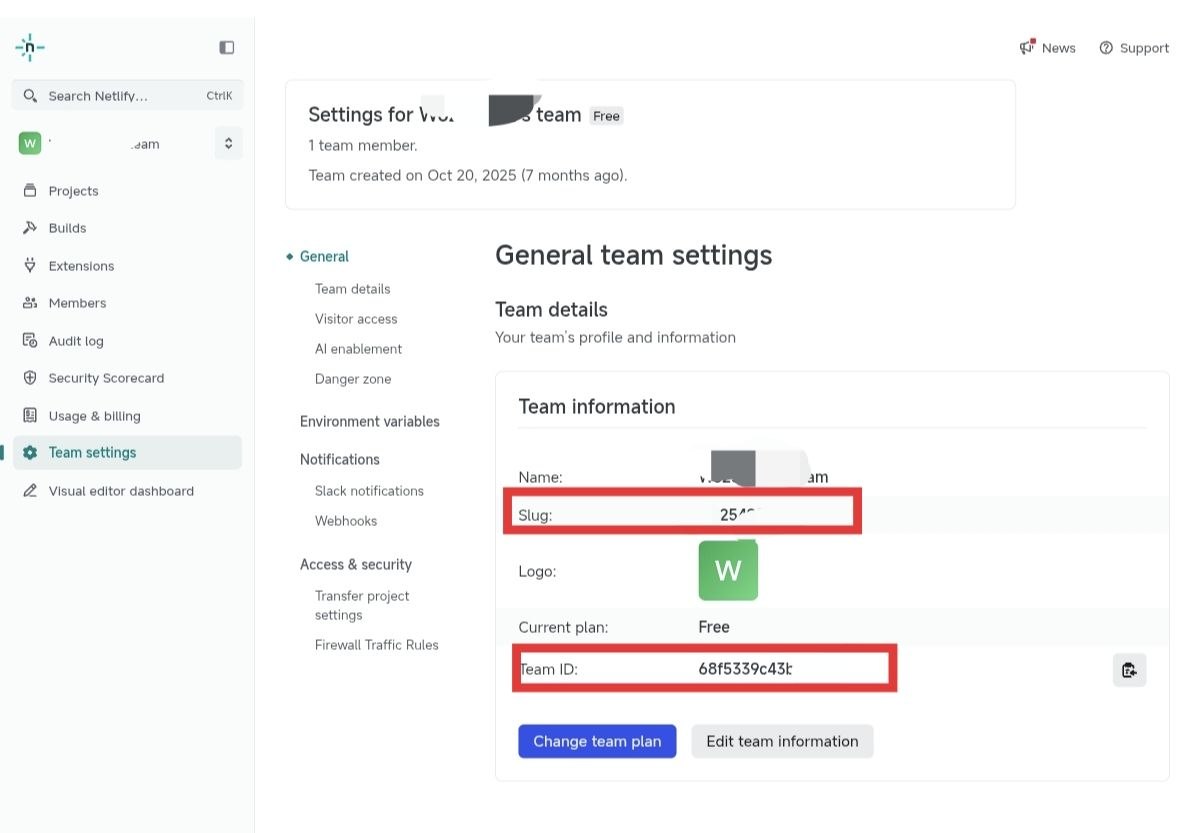This screenshot has width=1199, height=833.
Task: Jump to Visitor access subsection
Action: pos(356,319)
